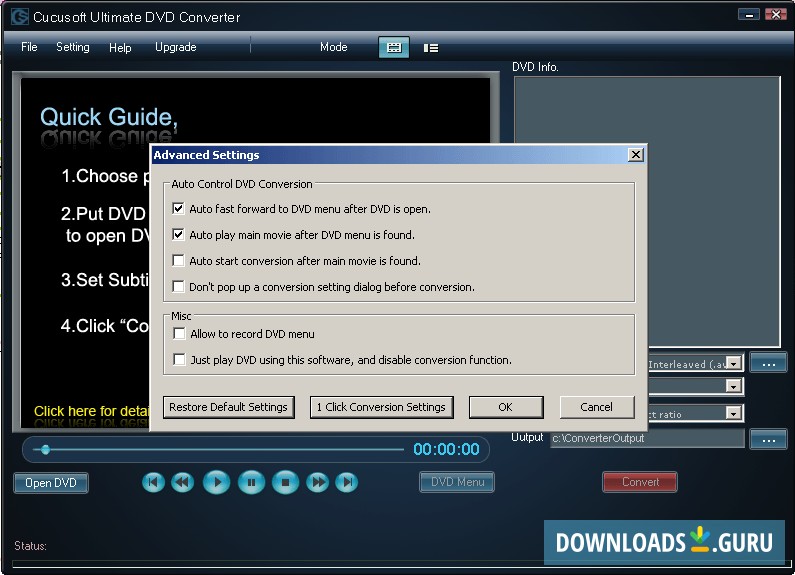
Task: Pause playback with the pause button
Action: 251,482
